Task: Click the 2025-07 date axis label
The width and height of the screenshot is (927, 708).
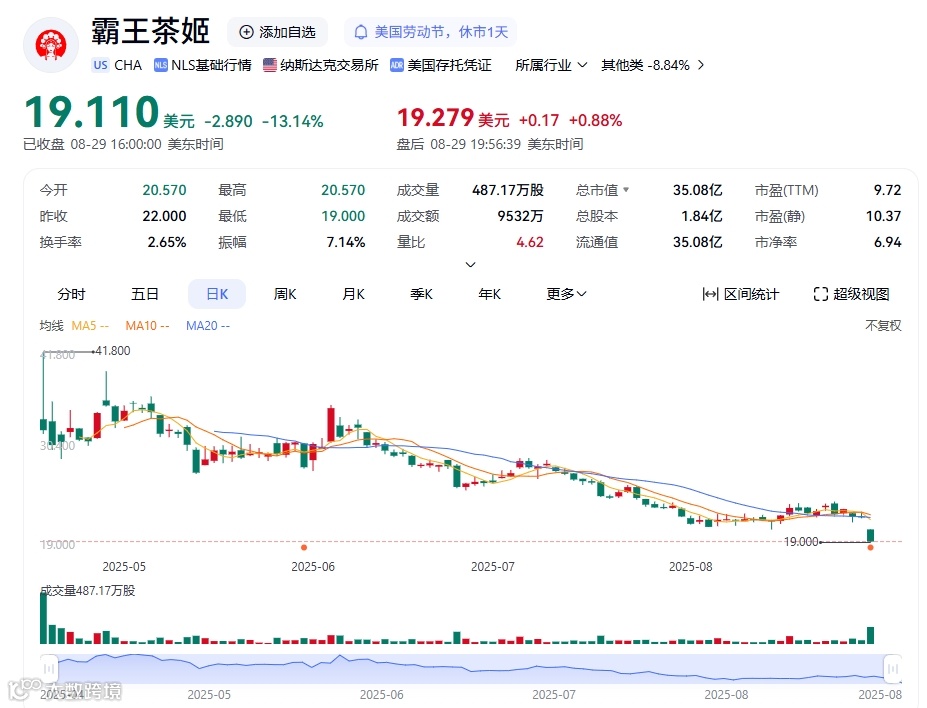Action: (493, 567)
